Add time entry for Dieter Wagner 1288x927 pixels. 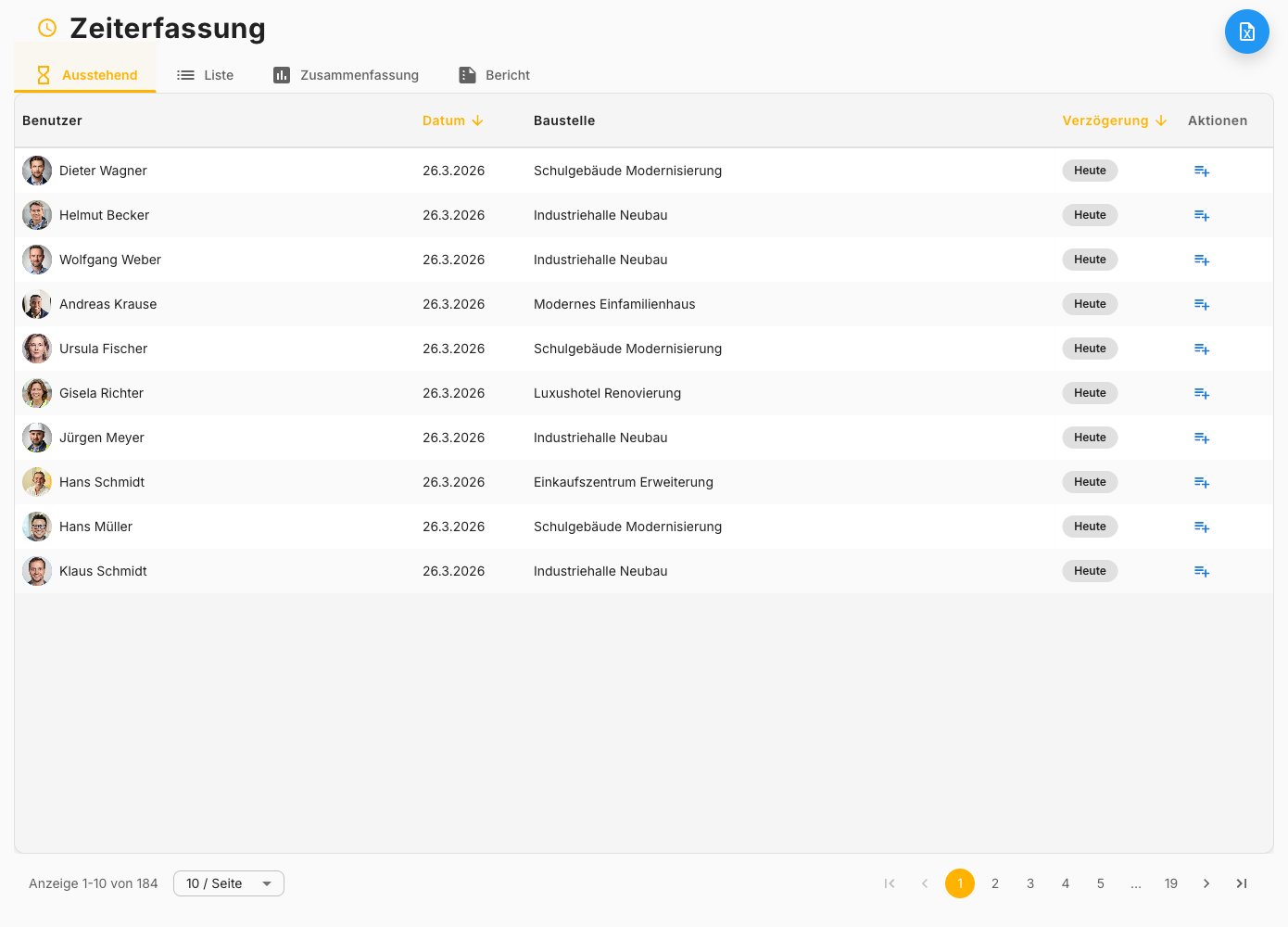(1201, 171)
